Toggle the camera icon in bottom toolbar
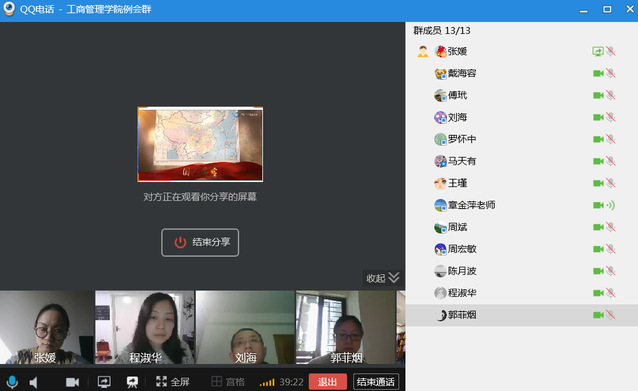This screenshot has height=391, width=638. [x=72, y=382]
